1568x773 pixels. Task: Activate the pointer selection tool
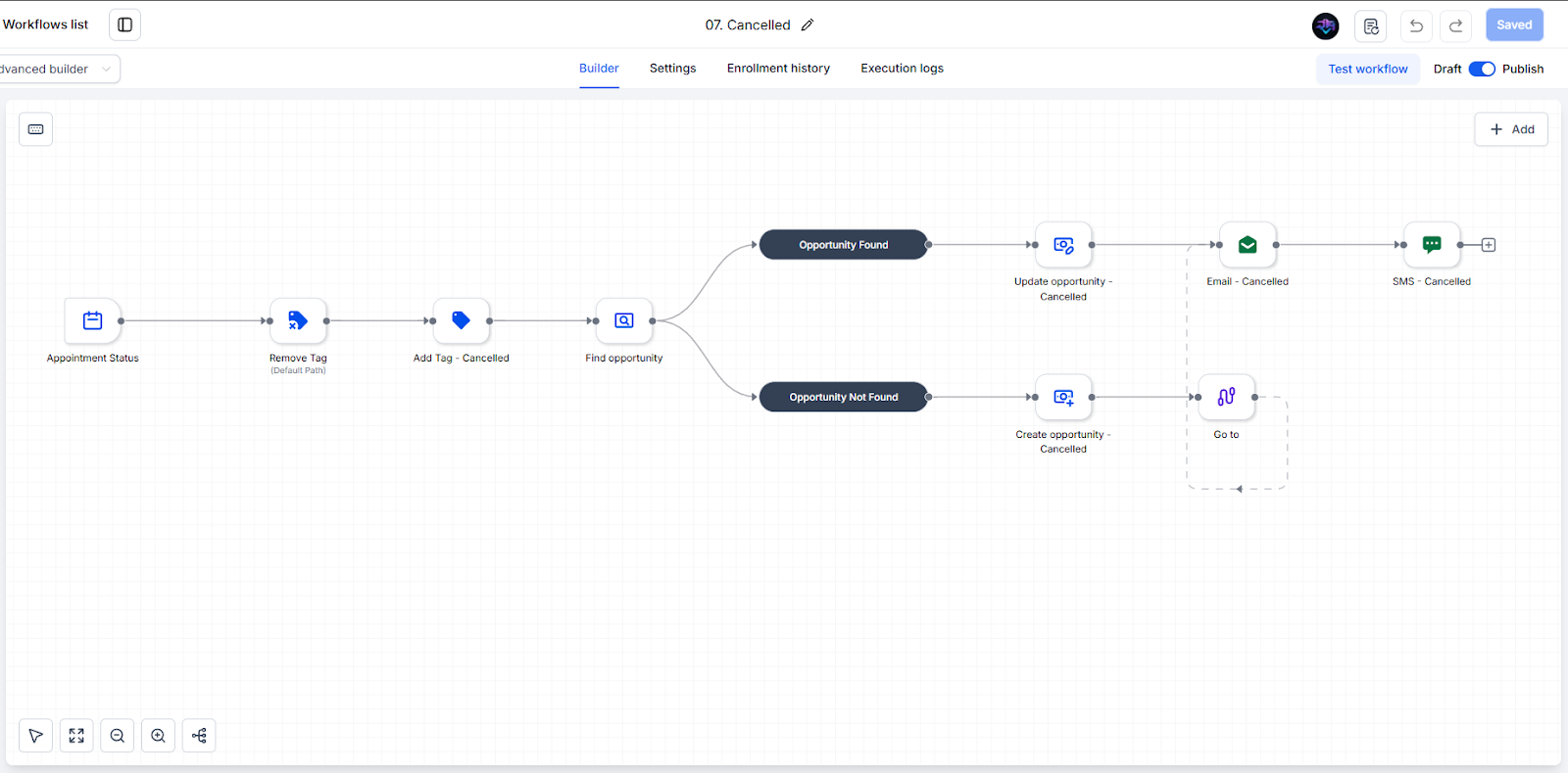point(36,736)
